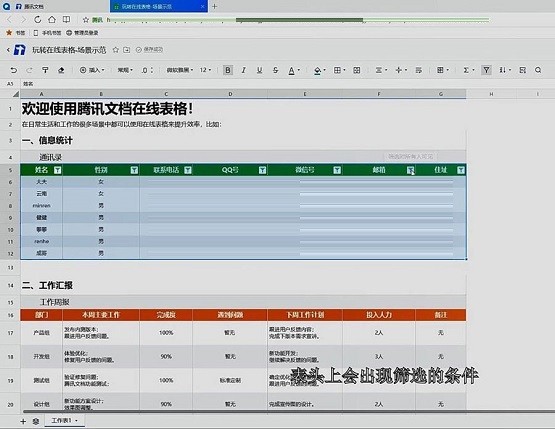Open the table style menu

coord(442,70)
